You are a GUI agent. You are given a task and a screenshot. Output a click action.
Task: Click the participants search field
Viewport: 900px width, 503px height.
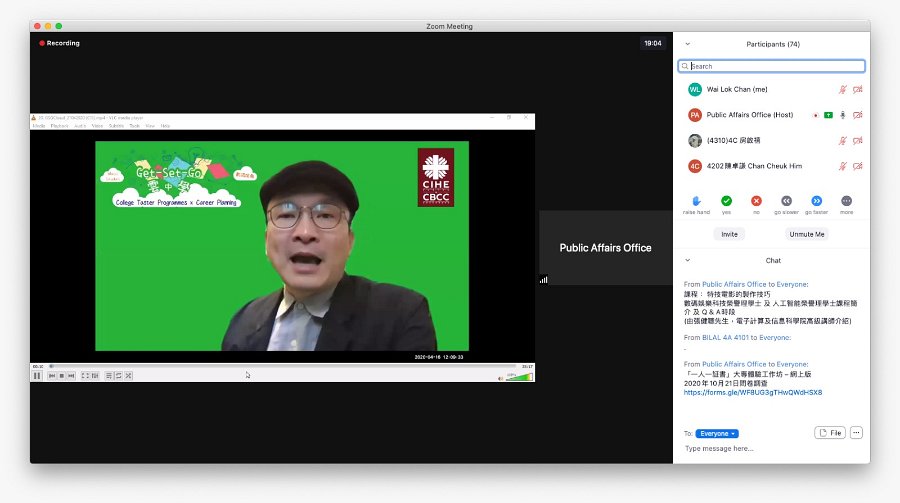771,66
